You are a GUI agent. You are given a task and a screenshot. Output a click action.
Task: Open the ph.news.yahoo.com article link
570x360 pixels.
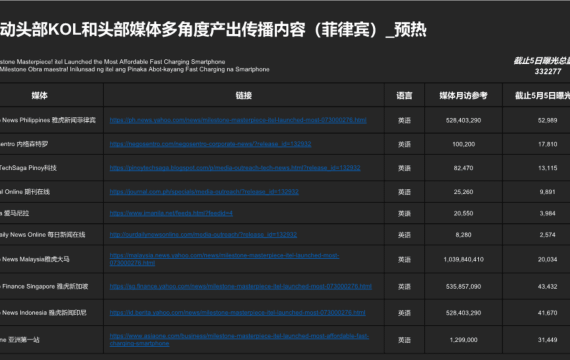click(x=238, y=120)
